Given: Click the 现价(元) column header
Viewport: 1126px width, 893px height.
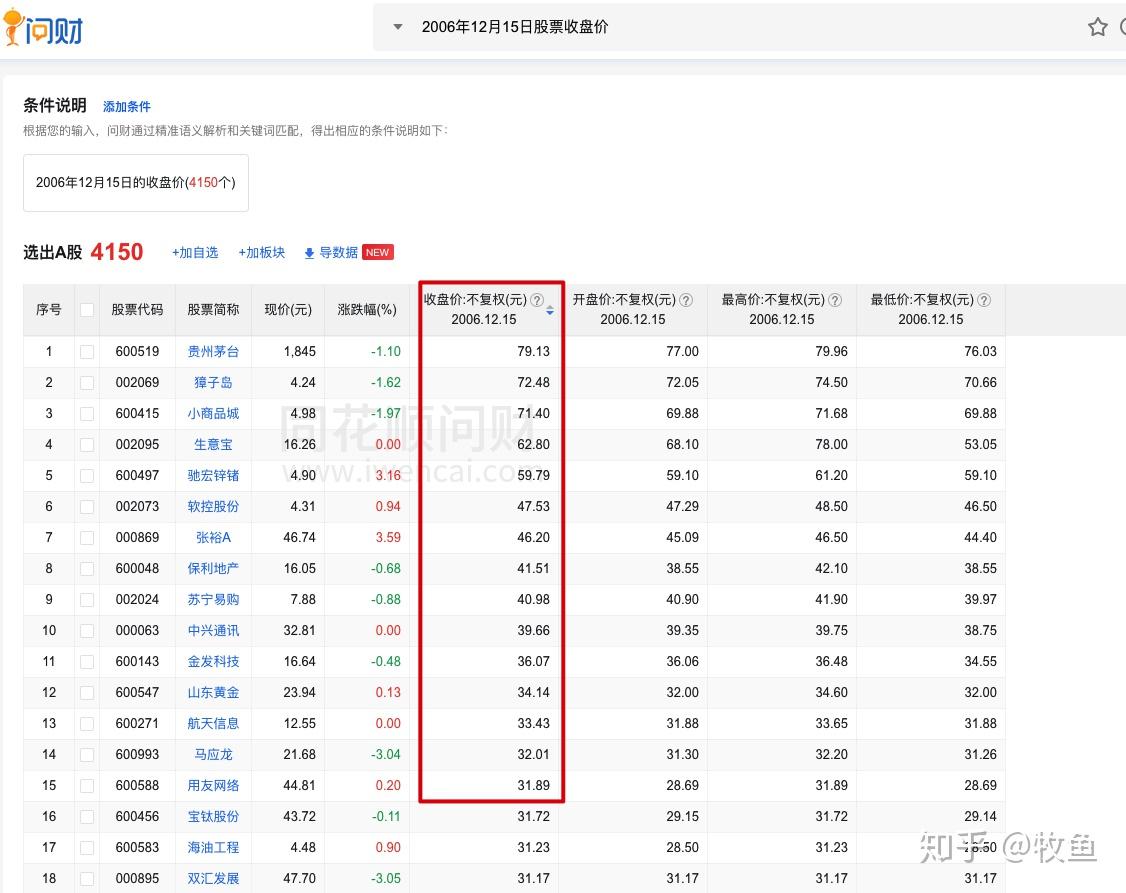Looking at the screenshot, I should [x=288, y=309].
